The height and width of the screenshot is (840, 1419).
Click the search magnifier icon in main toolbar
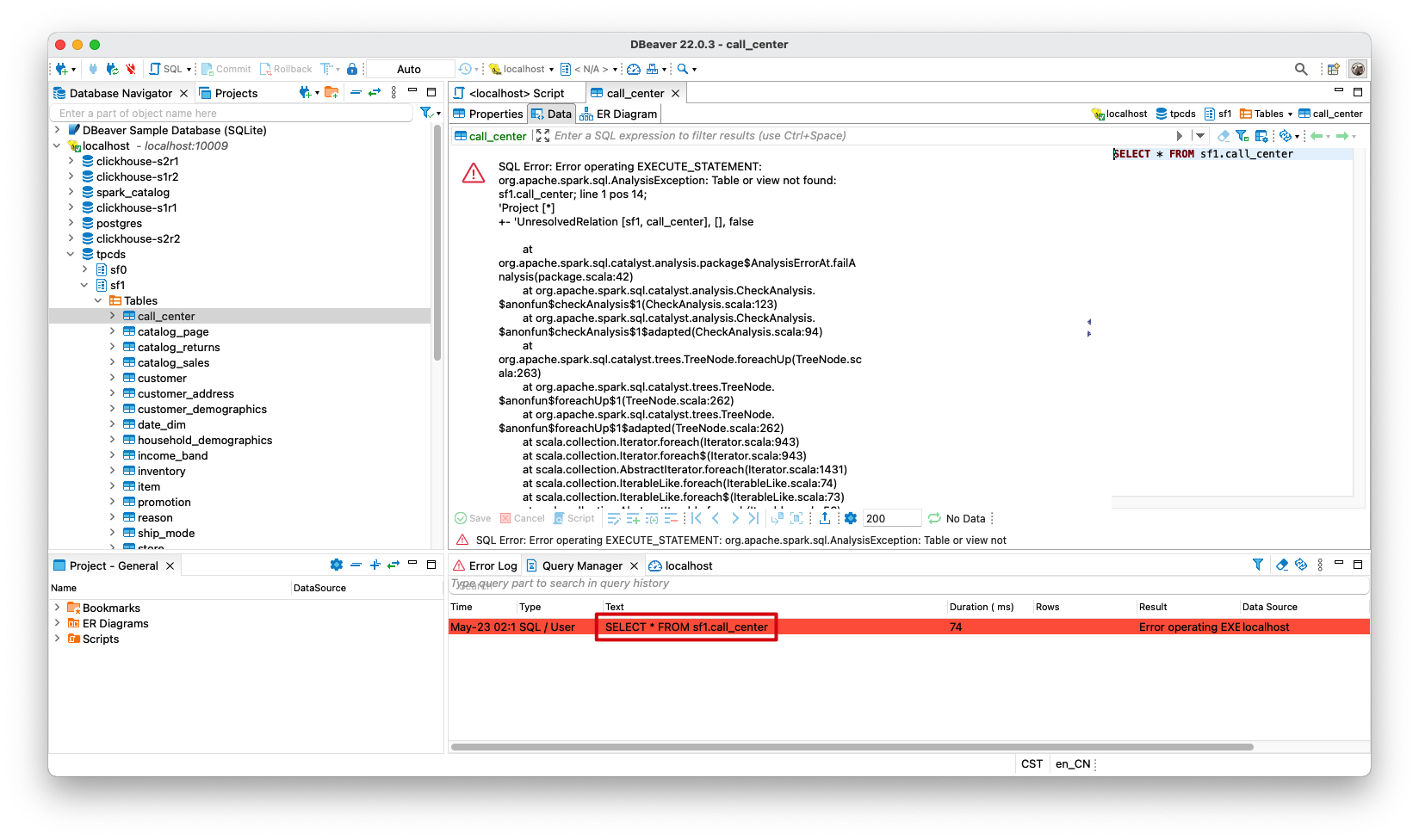point(683,69)
